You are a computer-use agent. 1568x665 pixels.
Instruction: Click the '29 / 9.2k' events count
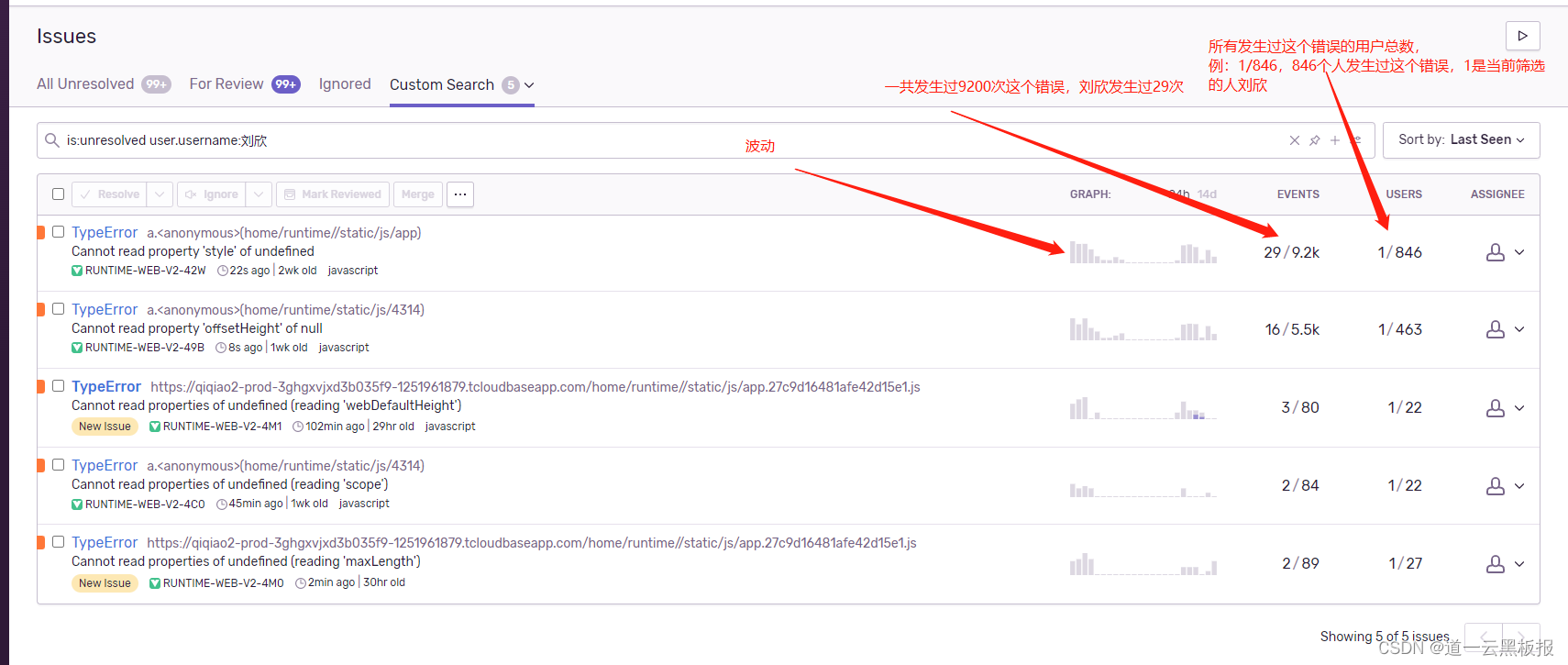(x=1292, y=252)
